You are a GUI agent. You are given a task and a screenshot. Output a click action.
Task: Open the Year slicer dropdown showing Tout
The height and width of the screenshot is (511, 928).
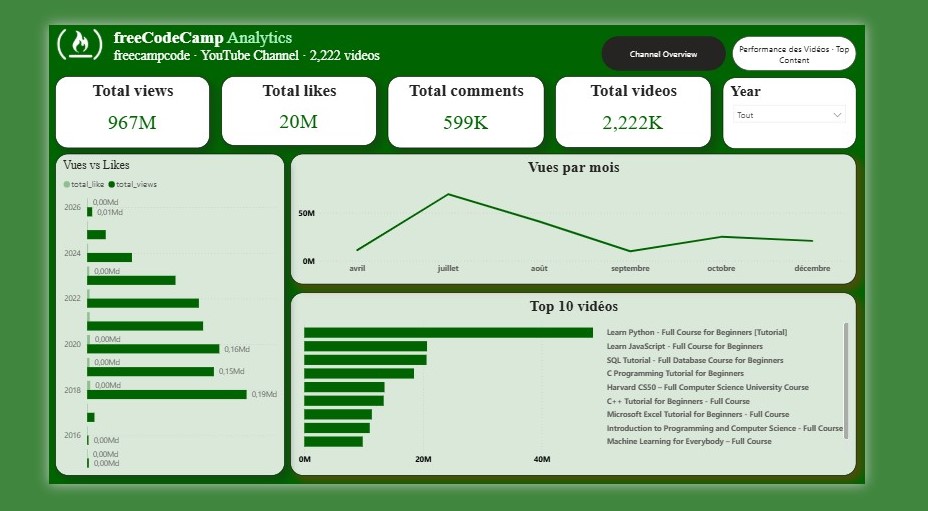point(789,115)
